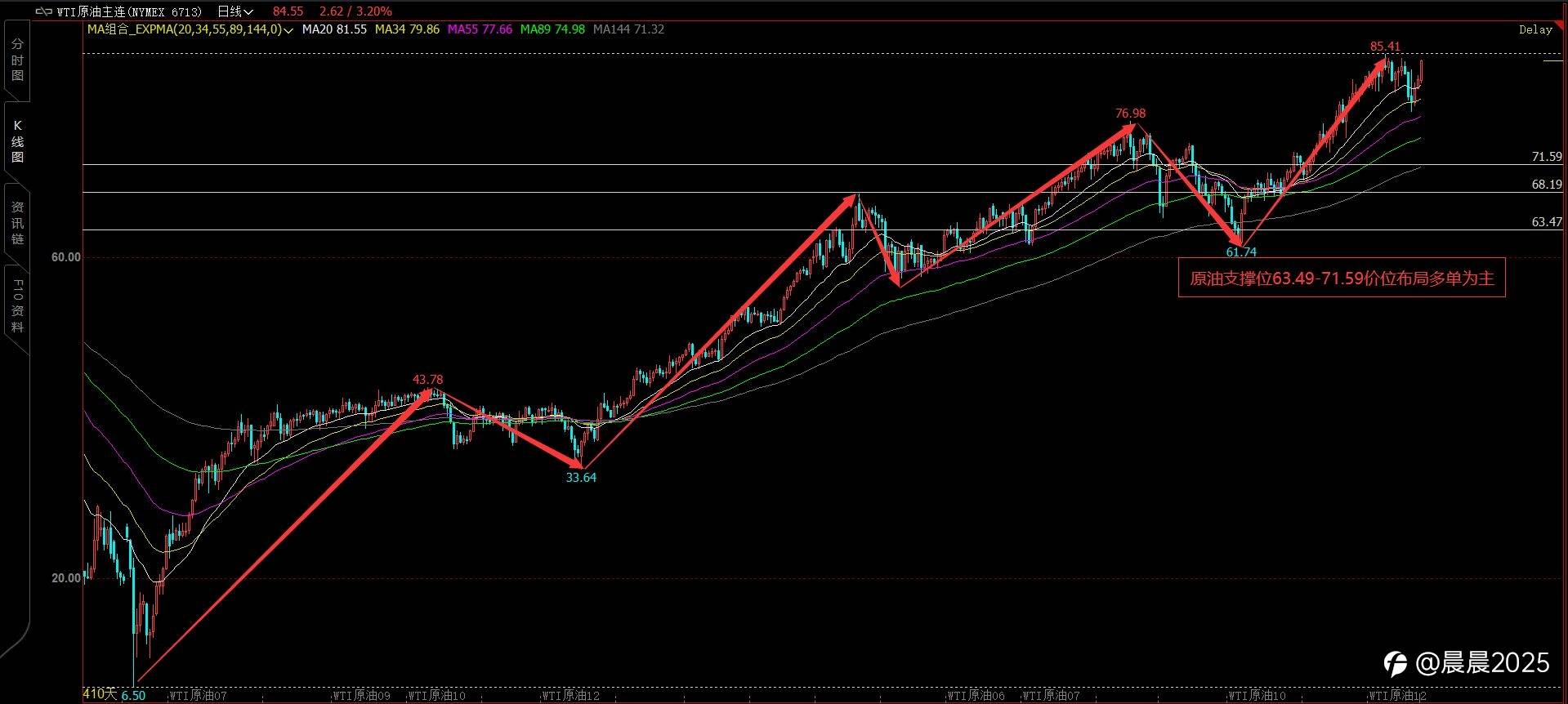Click the latest price 84.55
The image size is (1568, 704).
click(288, 11)
